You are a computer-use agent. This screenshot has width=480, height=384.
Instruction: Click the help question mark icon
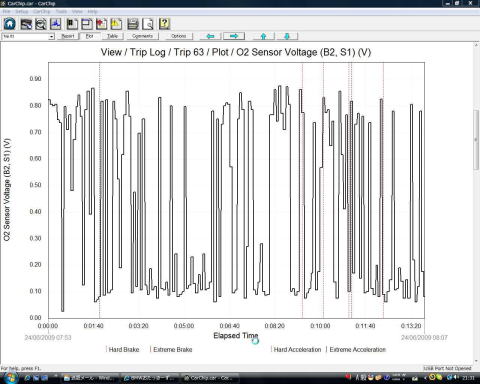coord(164,24)
